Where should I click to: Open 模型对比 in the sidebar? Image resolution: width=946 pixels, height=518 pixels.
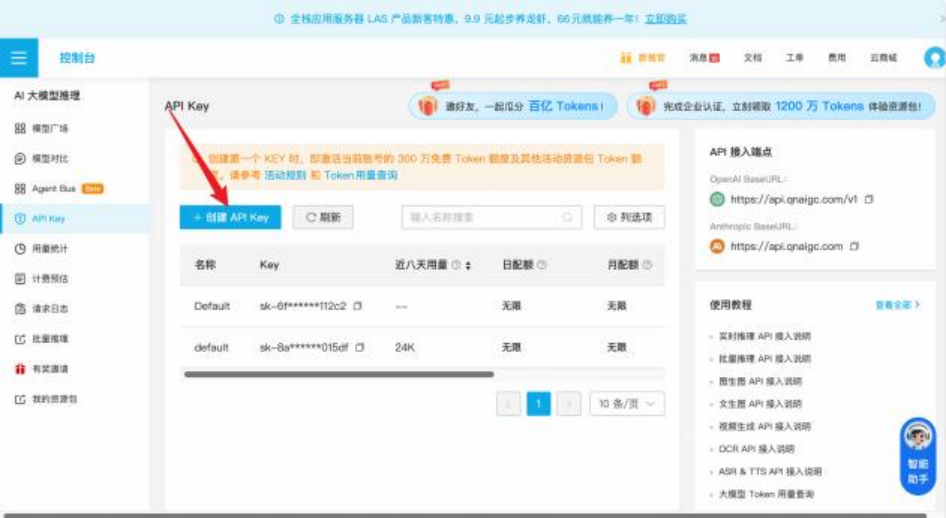click(x=41, y=159)
